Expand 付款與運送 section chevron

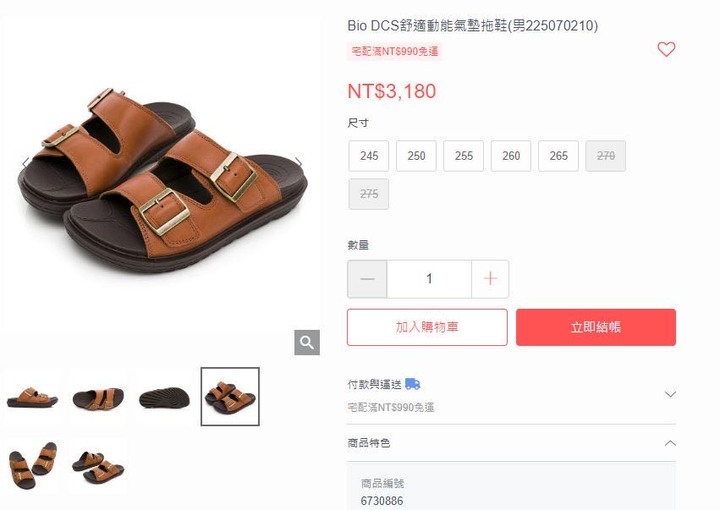tap(670, 394)
